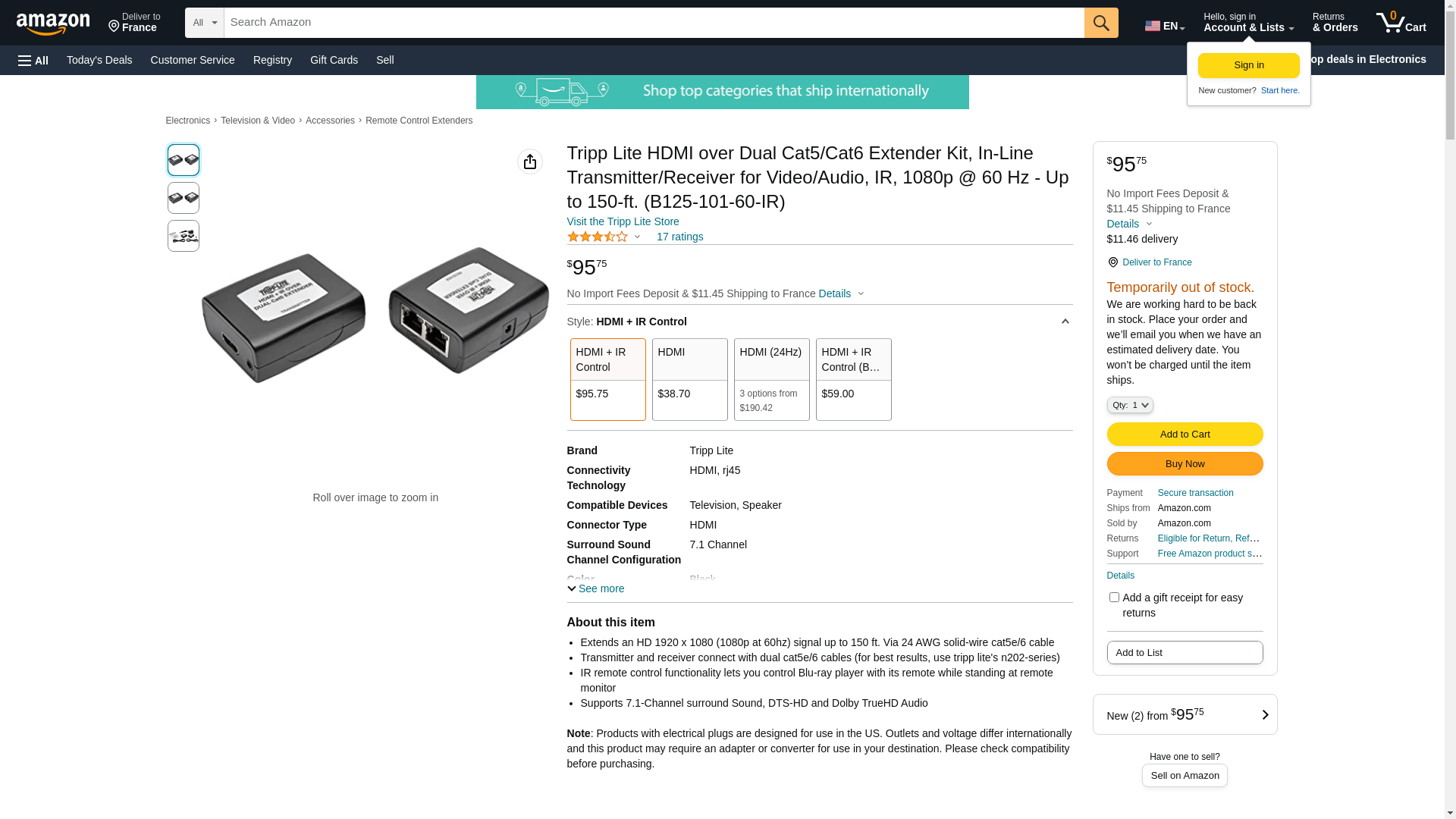Enable the gift receipt checkbox
Image resolution: width=1456 pixels, height=819 pixels.
pos(1114,598)
